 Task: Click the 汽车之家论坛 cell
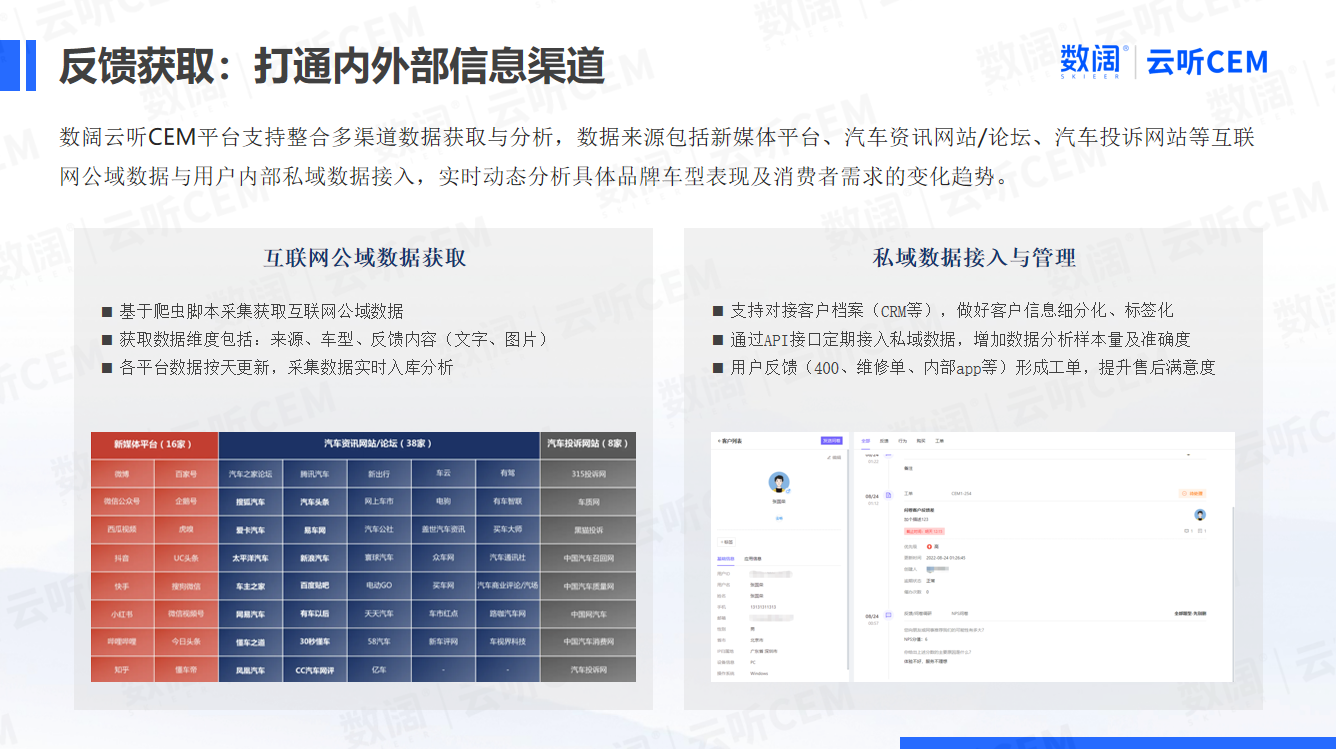coord(250,473)
